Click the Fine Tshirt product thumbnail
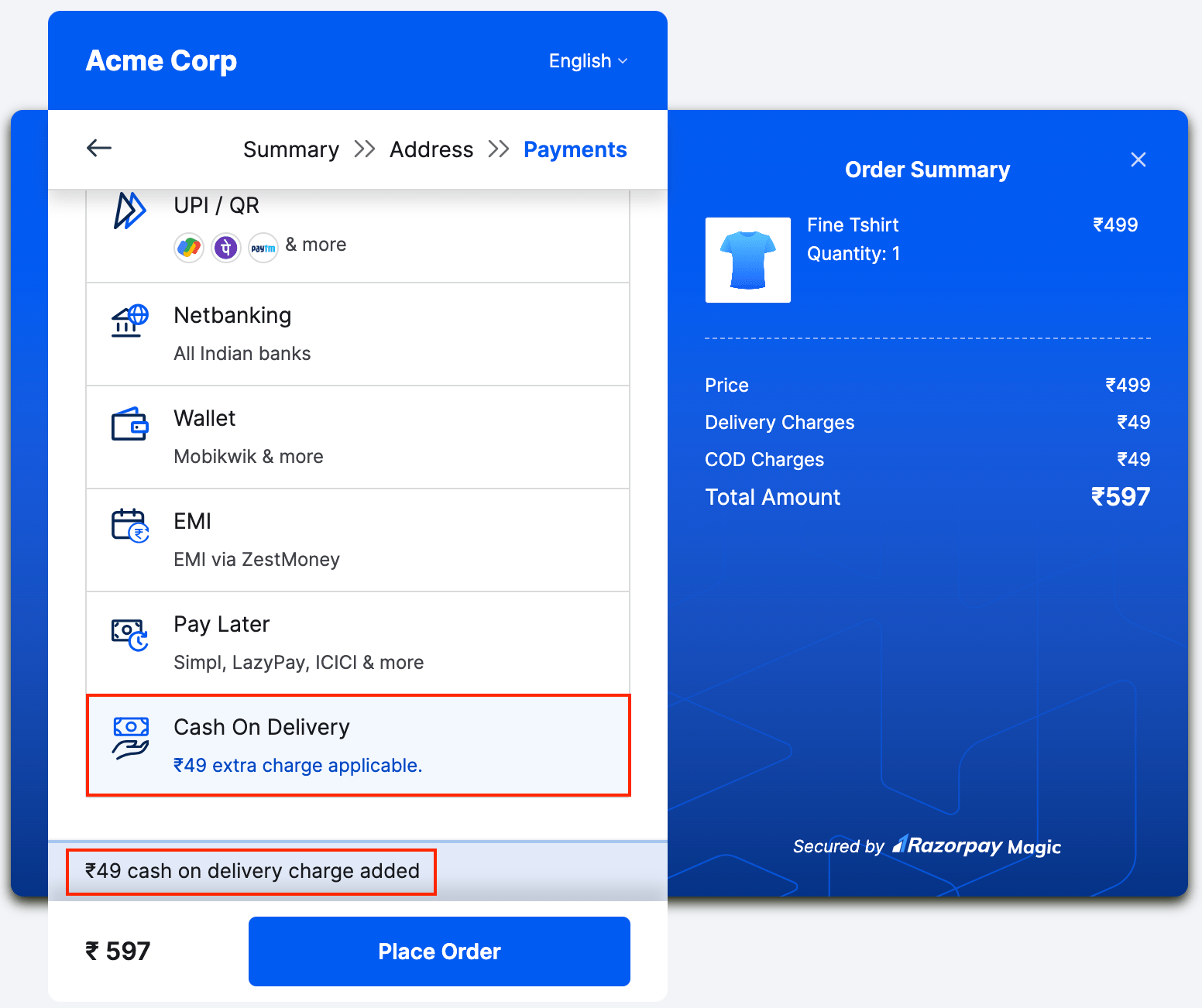This screenshot has height=1008, width=1202. coord(747,260)
